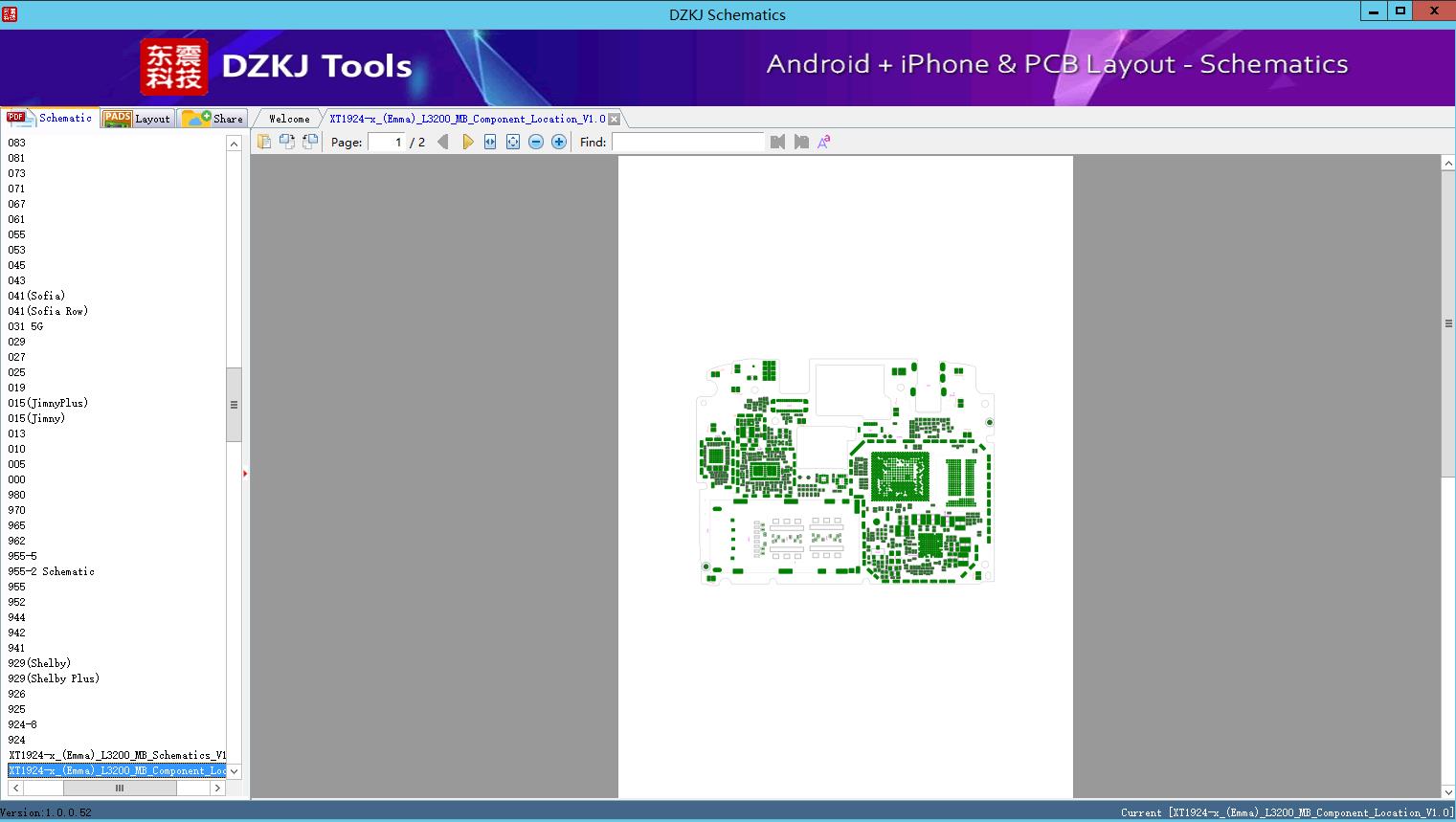Switch to the Layout tab
This screenshot has width=1456, height=822.
137,119
